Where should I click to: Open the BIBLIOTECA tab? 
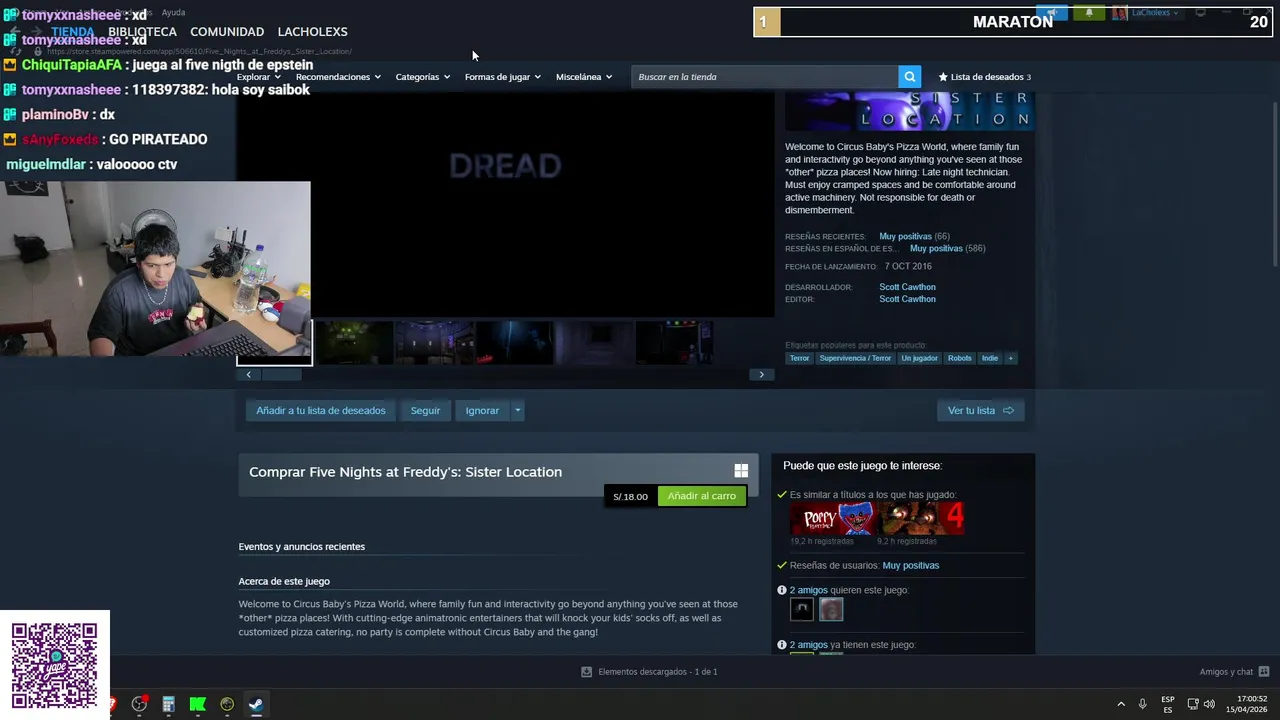142,32
